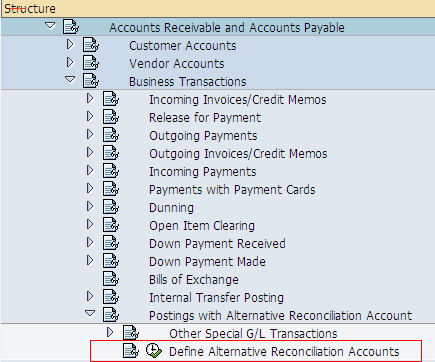Select the Dunning label

tap(171, 207)
